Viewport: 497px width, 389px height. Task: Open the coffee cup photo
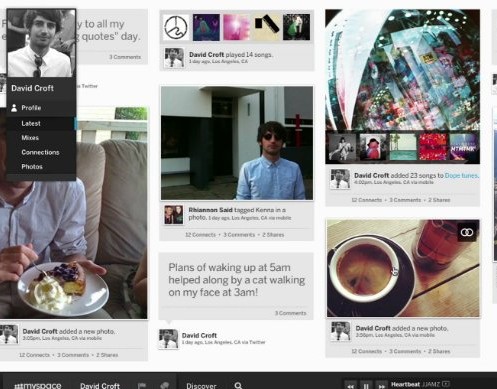click(x=403, y=268)
